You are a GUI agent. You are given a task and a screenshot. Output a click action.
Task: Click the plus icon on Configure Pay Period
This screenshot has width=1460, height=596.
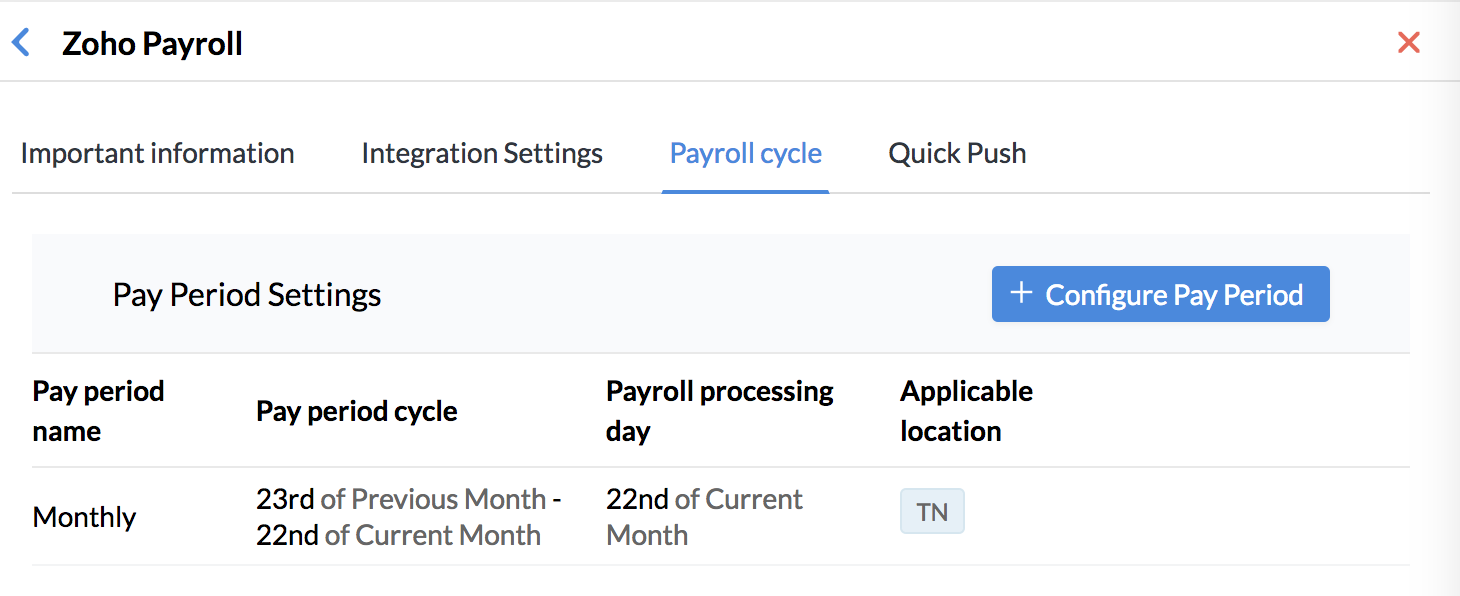coord(1020,294)
